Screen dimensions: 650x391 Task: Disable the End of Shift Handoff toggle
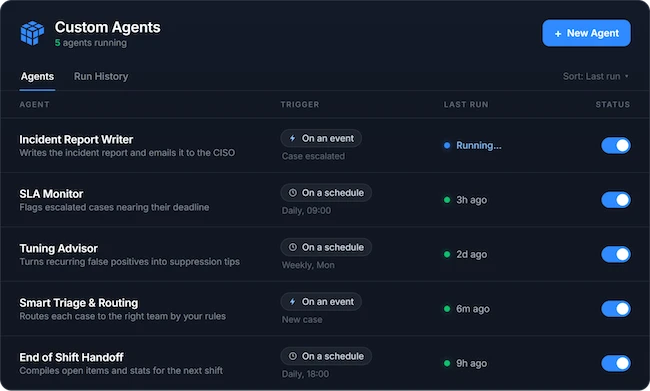tap(616, 363)
